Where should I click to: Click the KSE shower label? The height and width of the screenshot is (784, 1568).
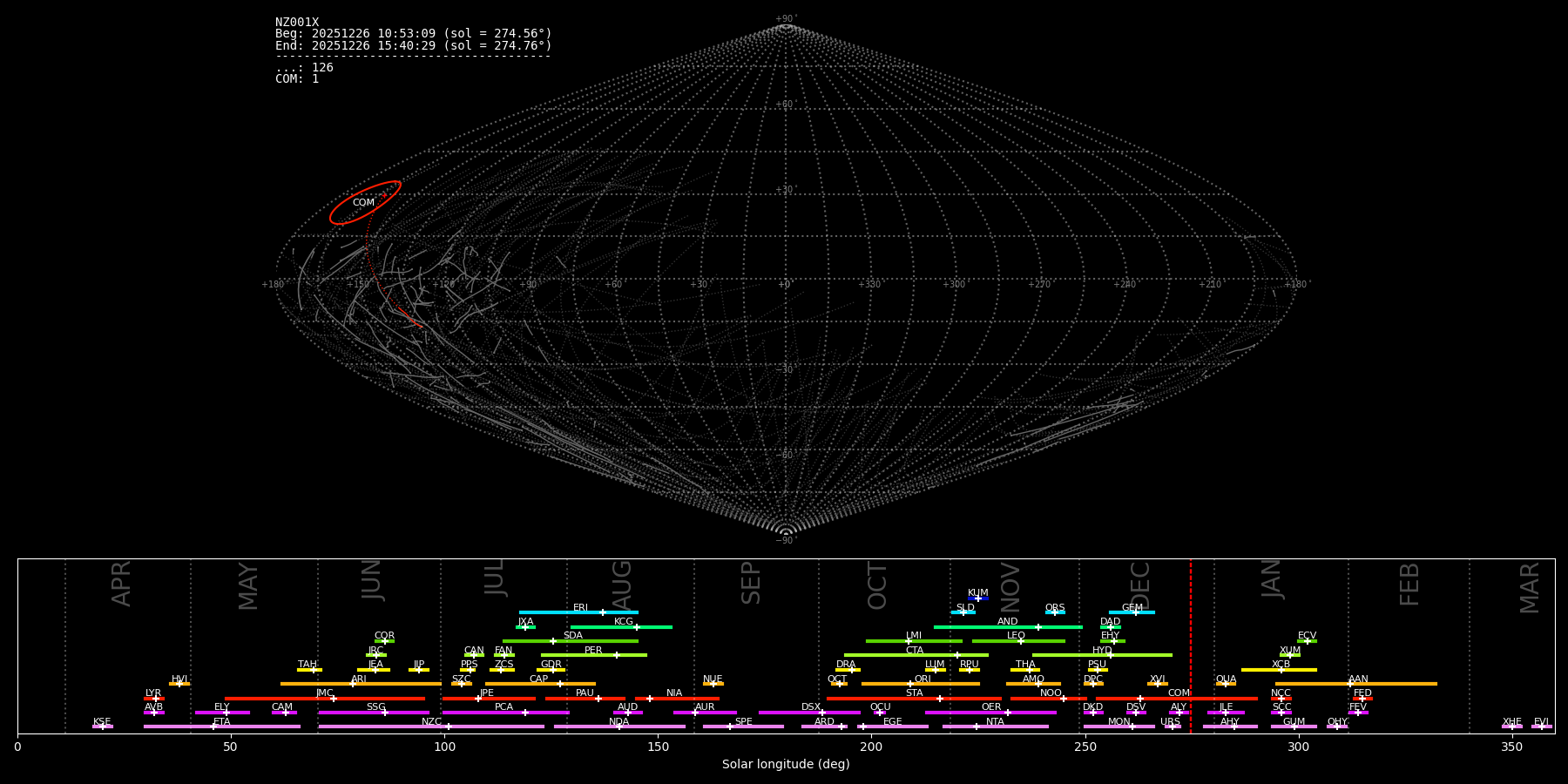click(102, 722)
